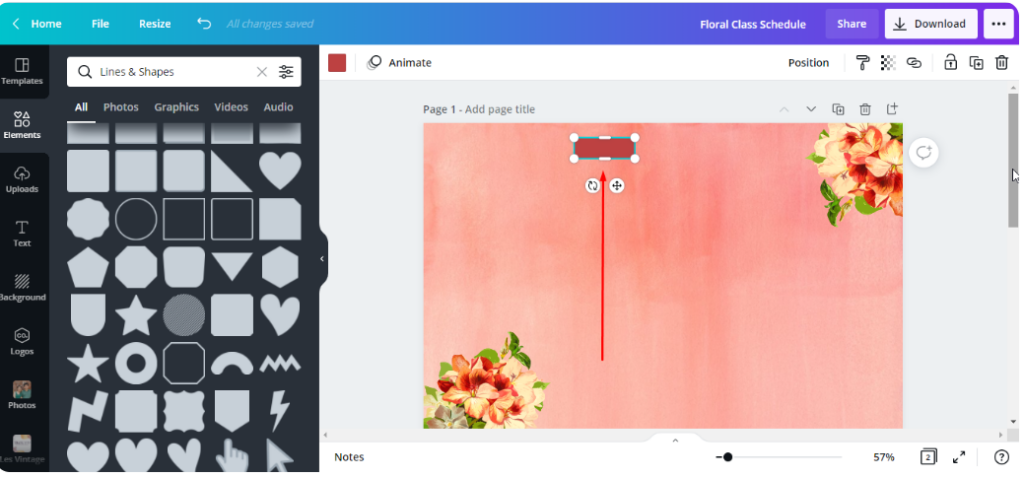1024x477 pixels.
Task: Delete the element with toolbar trash icon
Action: [1001, 63]
